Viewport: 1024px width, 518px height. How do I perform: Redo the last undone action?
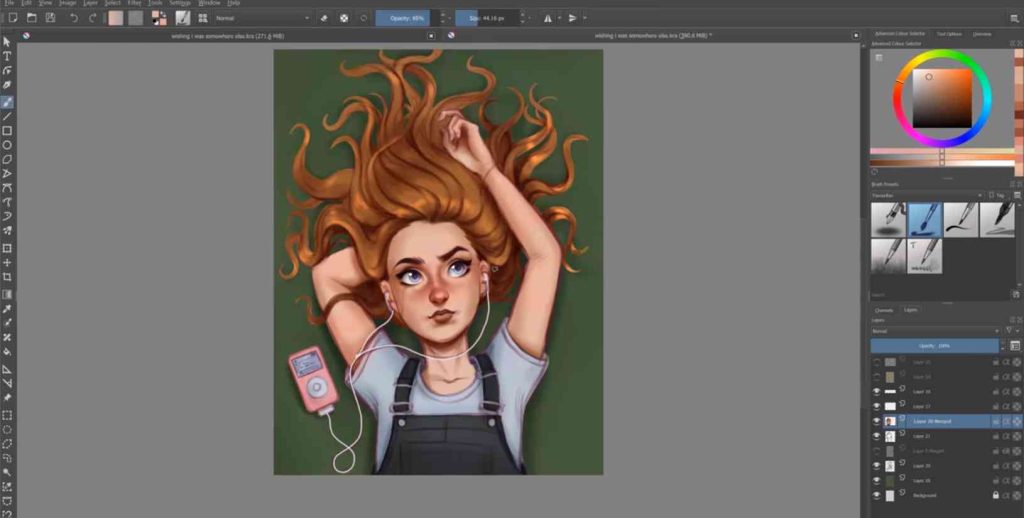click(93, 18)
